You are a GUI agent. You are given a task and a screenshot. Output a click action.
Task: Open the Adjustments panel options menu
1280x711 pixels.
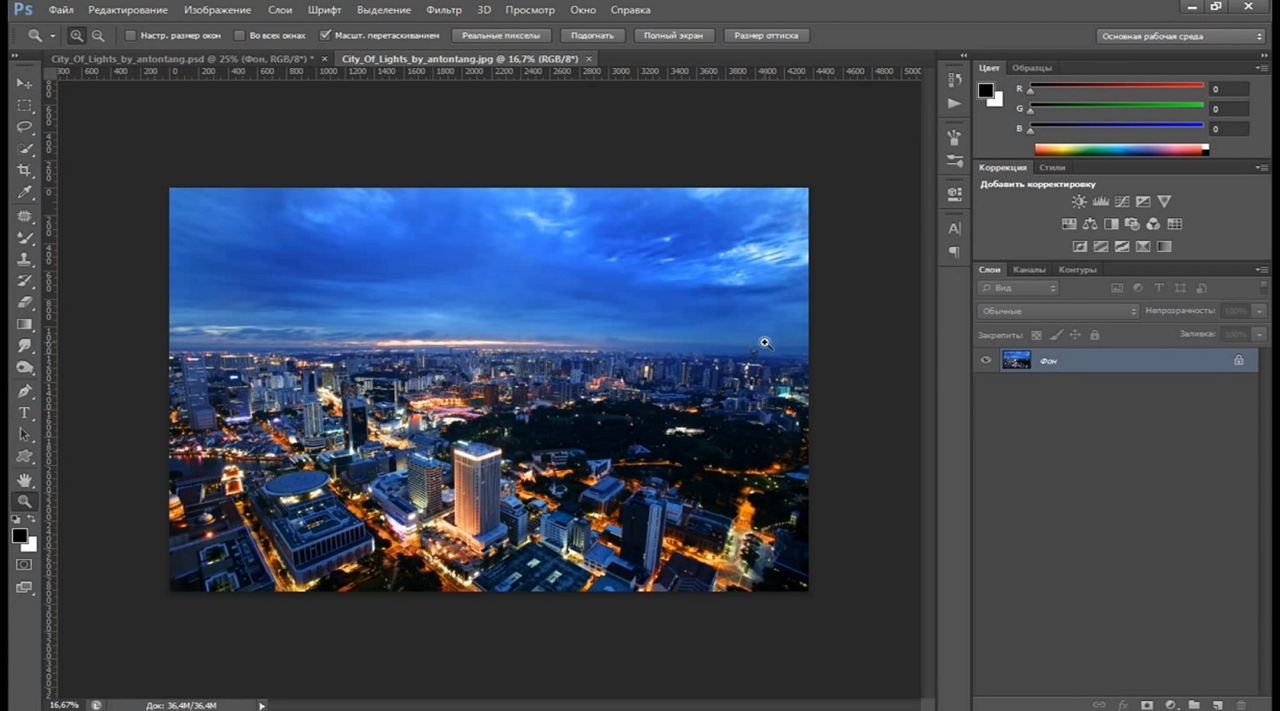(1262, 167)
